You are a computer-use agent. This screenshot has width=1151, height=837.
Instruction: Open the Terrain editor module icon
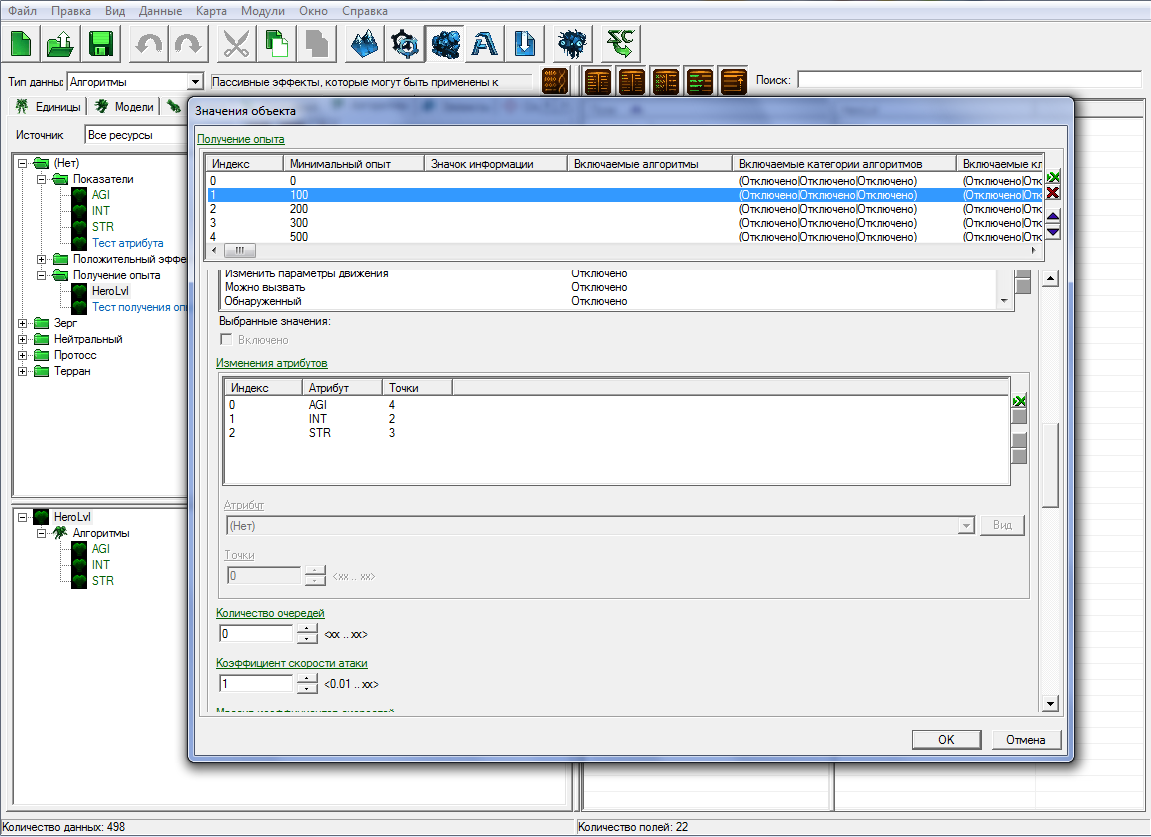(365, 44)
